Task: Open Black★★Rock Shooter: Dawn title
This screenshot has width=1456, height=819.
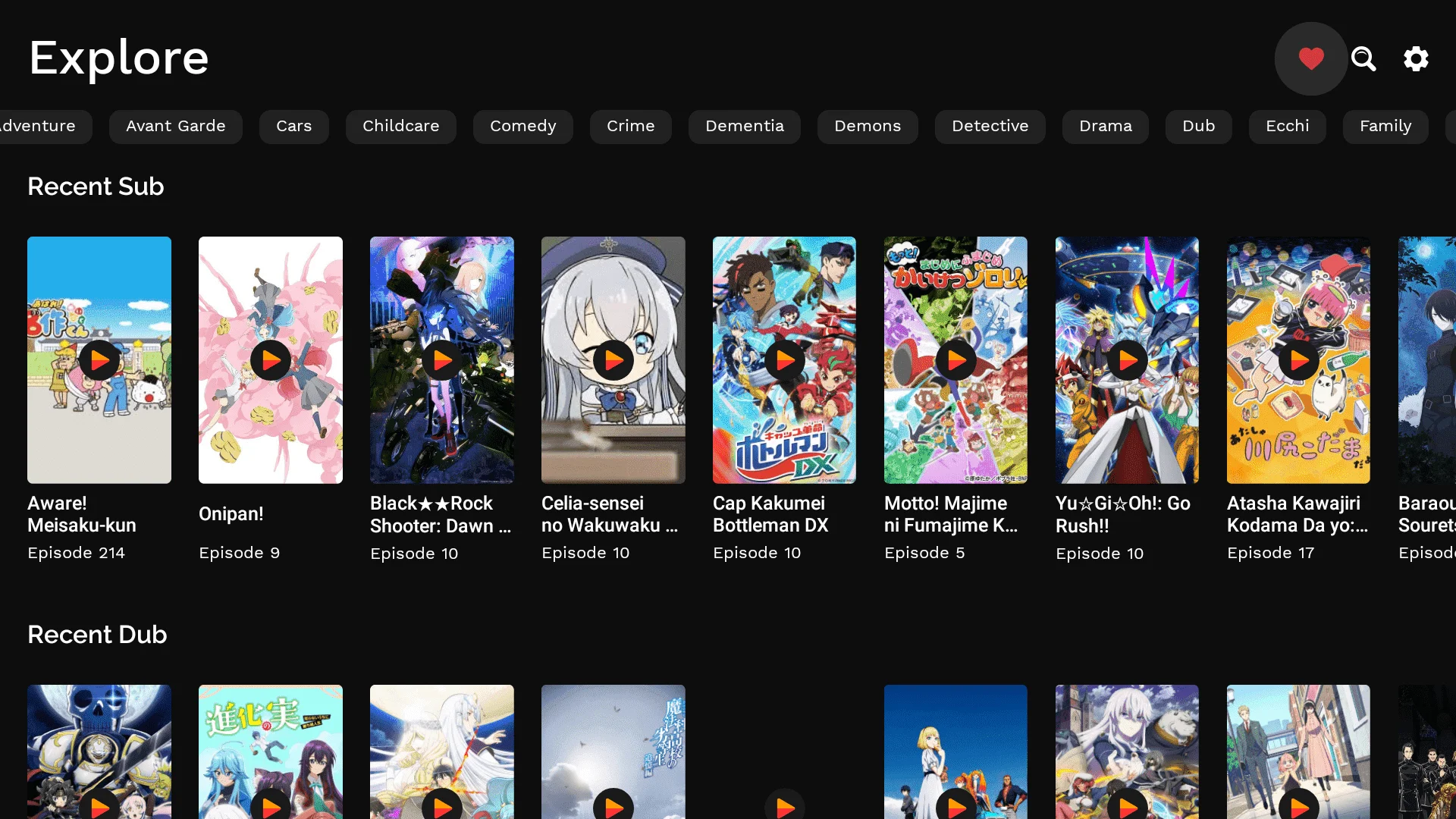Action: [x=441, y=514]
